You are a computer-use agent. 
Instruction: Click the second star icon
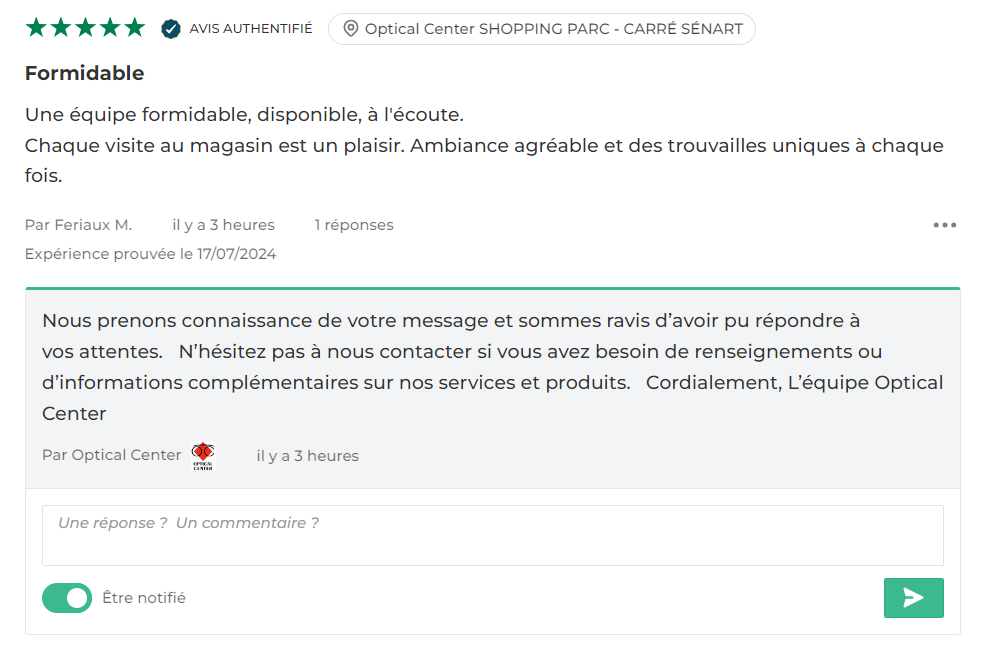point(59,28)
